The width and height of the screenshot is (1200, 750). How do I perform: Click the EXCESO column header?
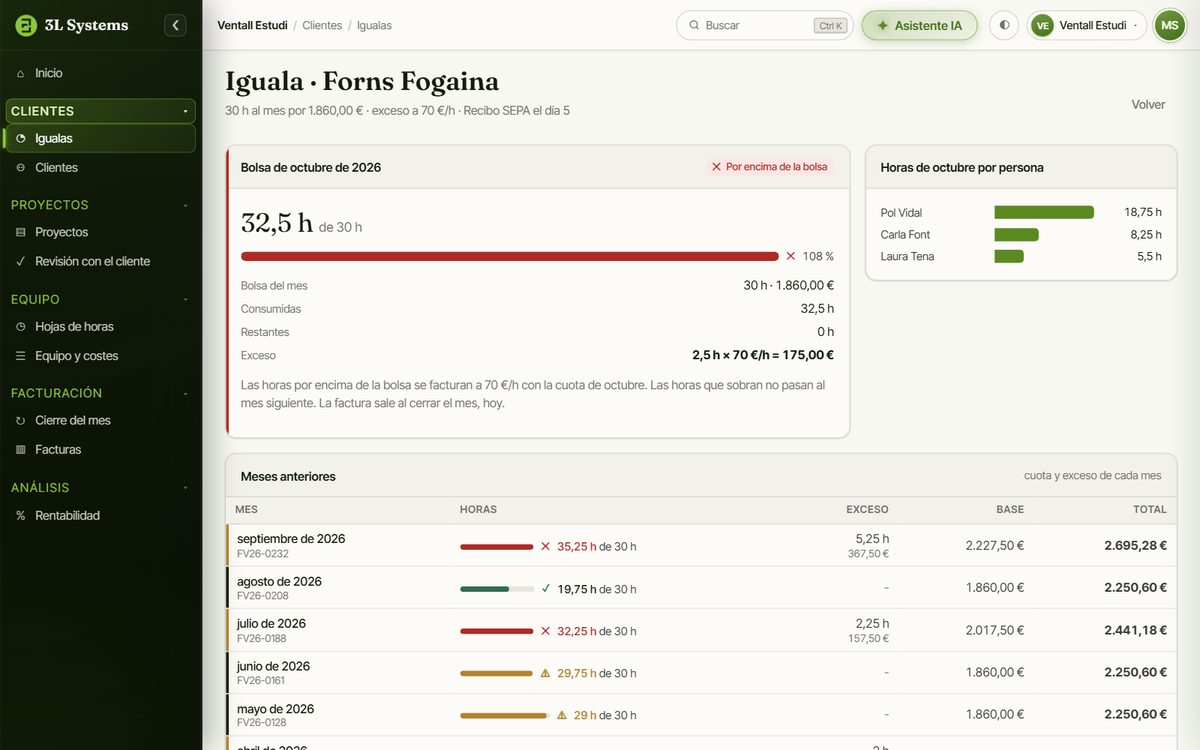coord(867,510)
